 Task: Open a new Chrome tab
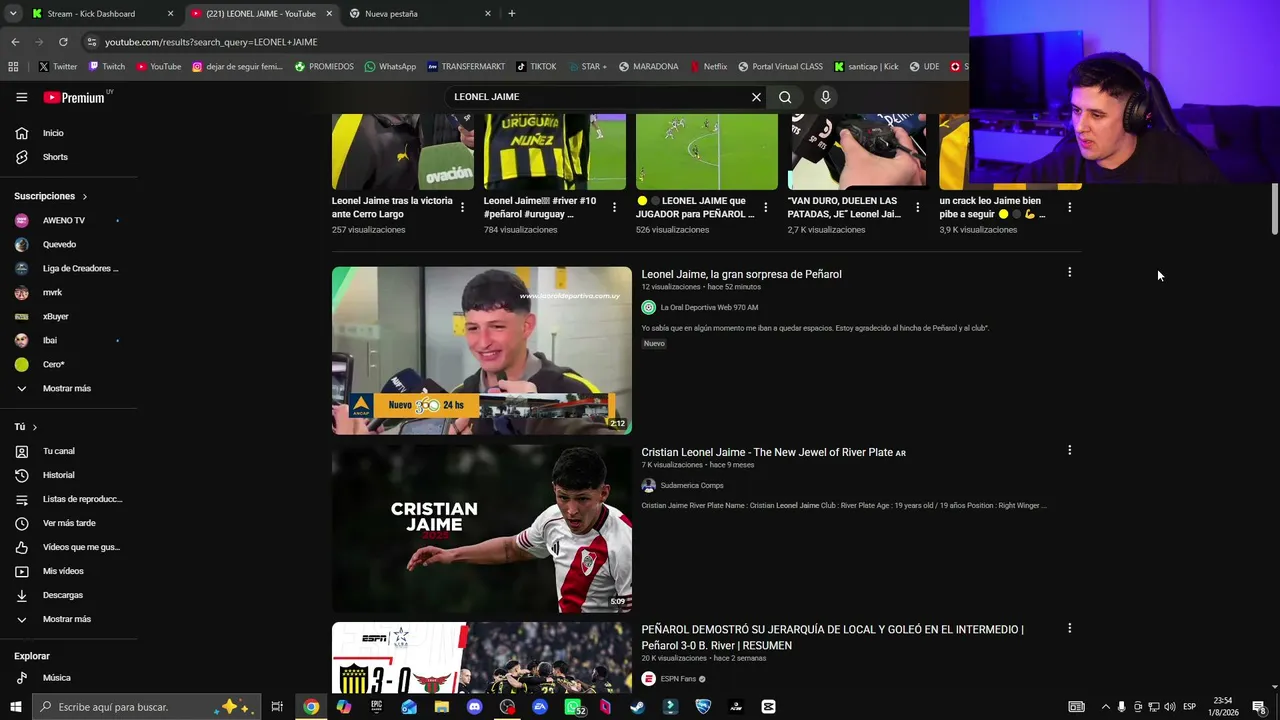511,13
